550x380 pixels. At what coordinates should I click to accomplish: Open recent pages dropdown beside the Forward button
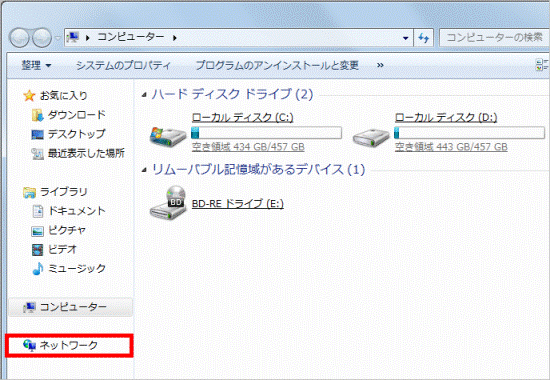point(58,38)
